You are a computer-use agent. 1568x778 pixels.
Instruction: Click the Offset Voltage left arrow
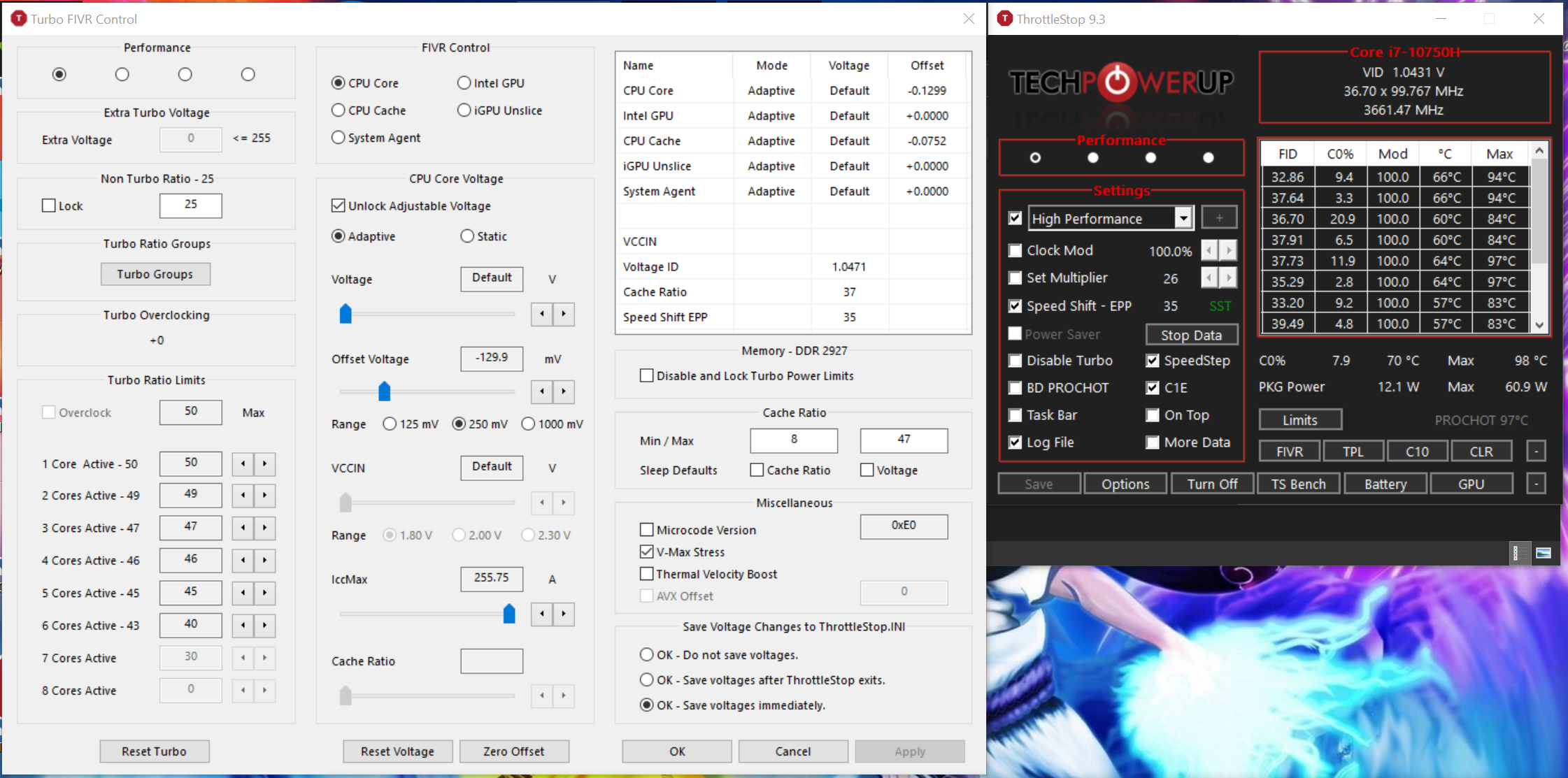pos(542,391)
